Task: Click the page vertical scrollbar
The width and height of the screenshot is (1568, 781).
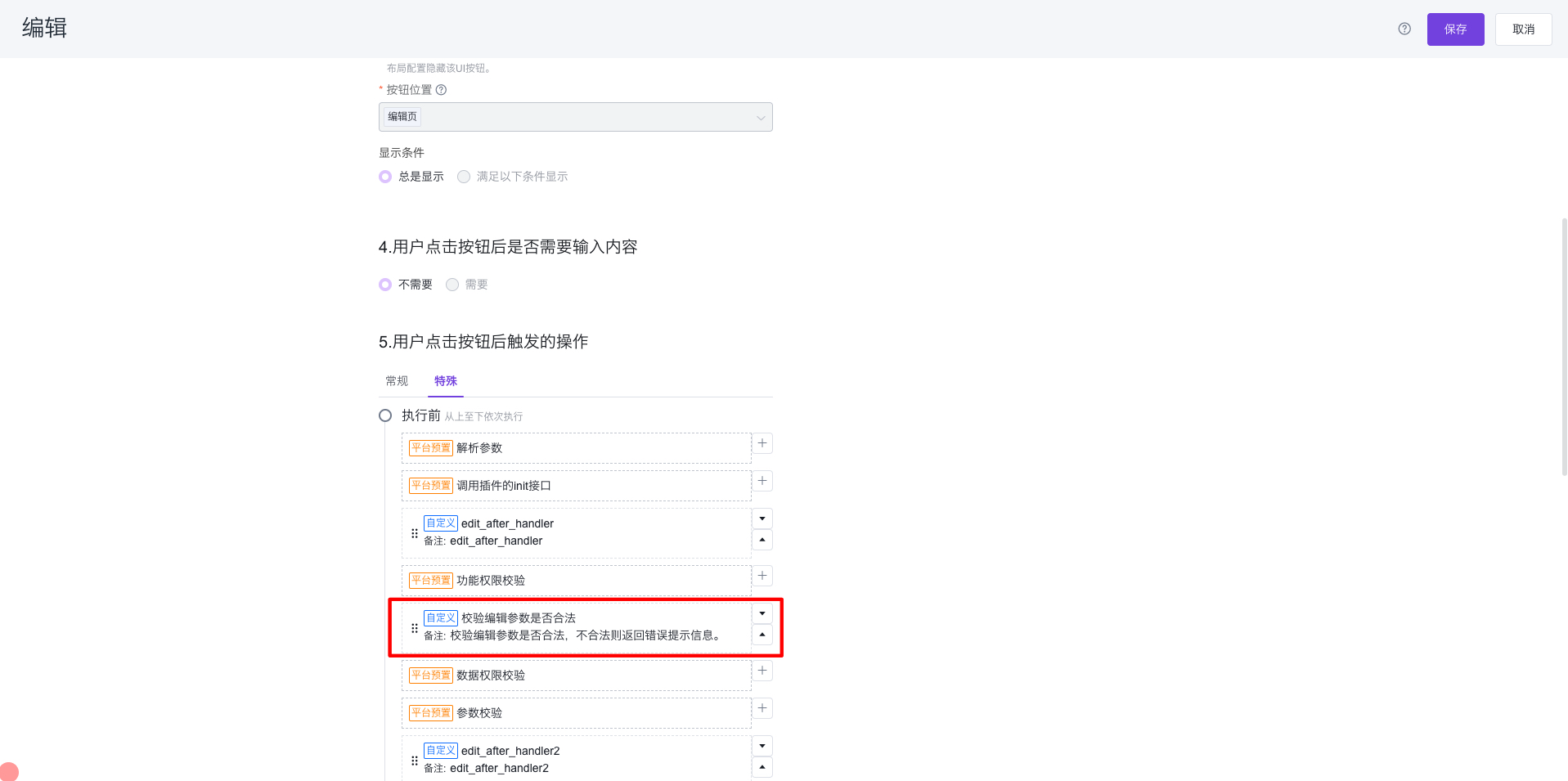Action: pyautogui.click(x=1564, y=347)
